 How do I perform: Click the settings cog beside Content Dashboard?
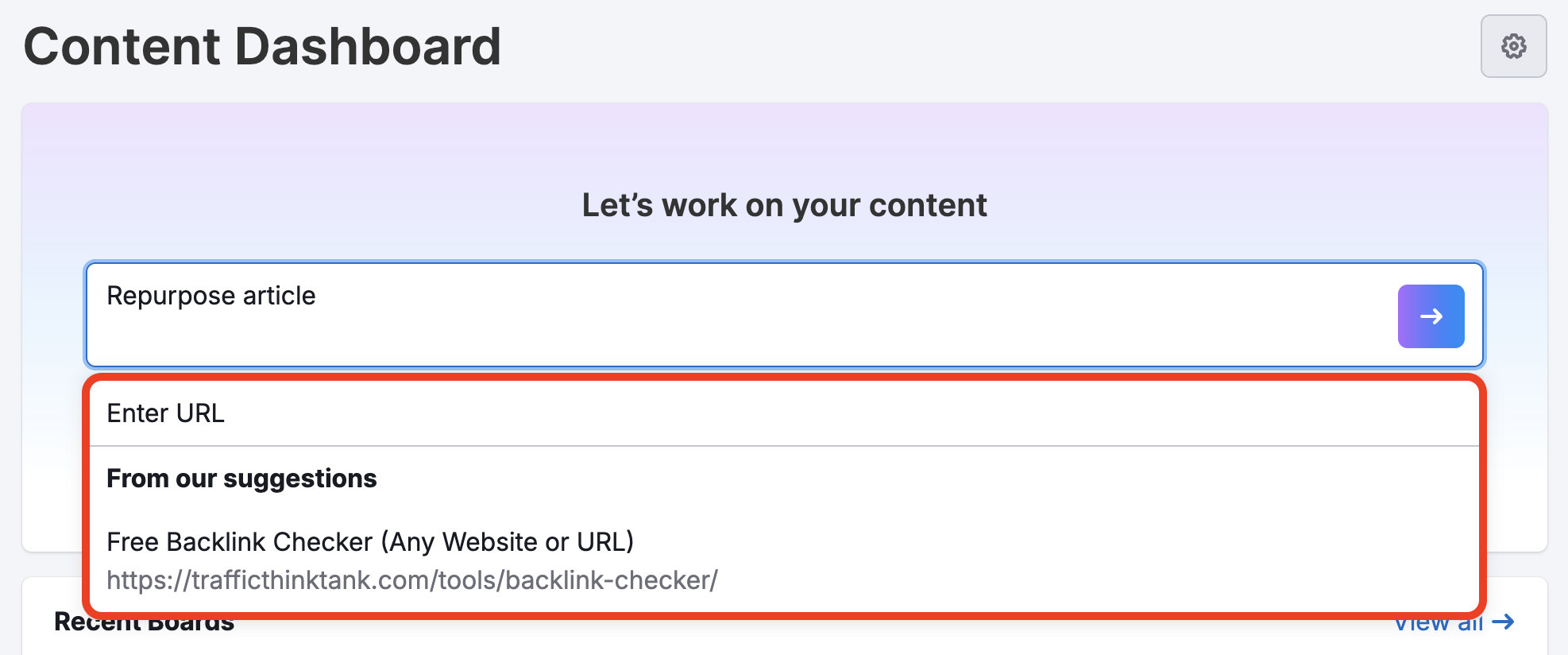pyautogui.click(x=1513, y=46)
